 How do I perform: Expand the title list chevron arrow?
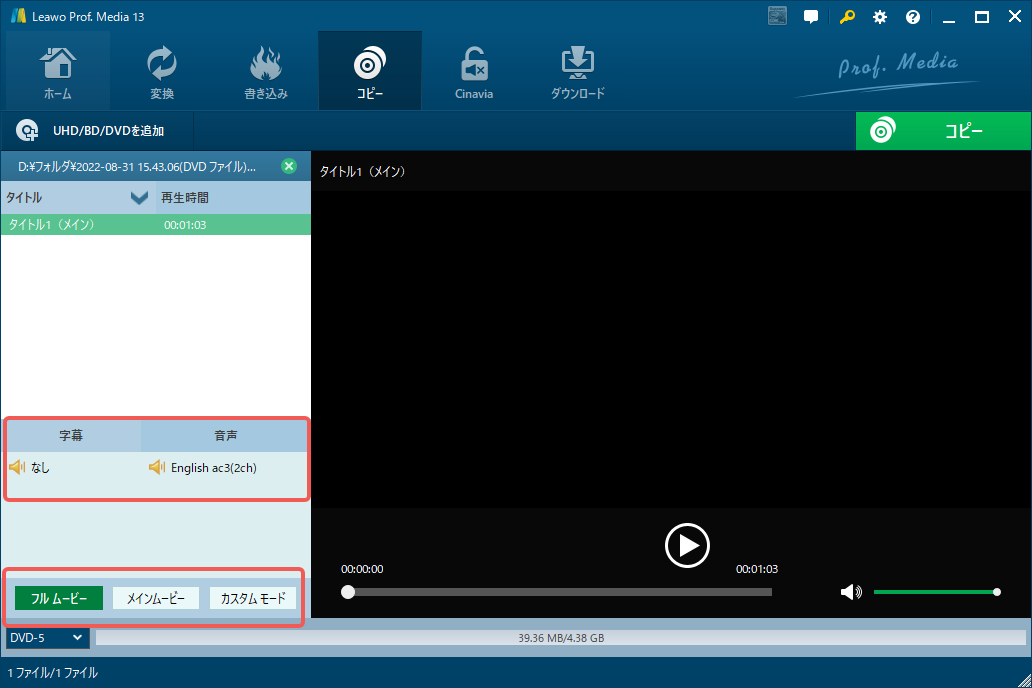[x=139, y=198]
